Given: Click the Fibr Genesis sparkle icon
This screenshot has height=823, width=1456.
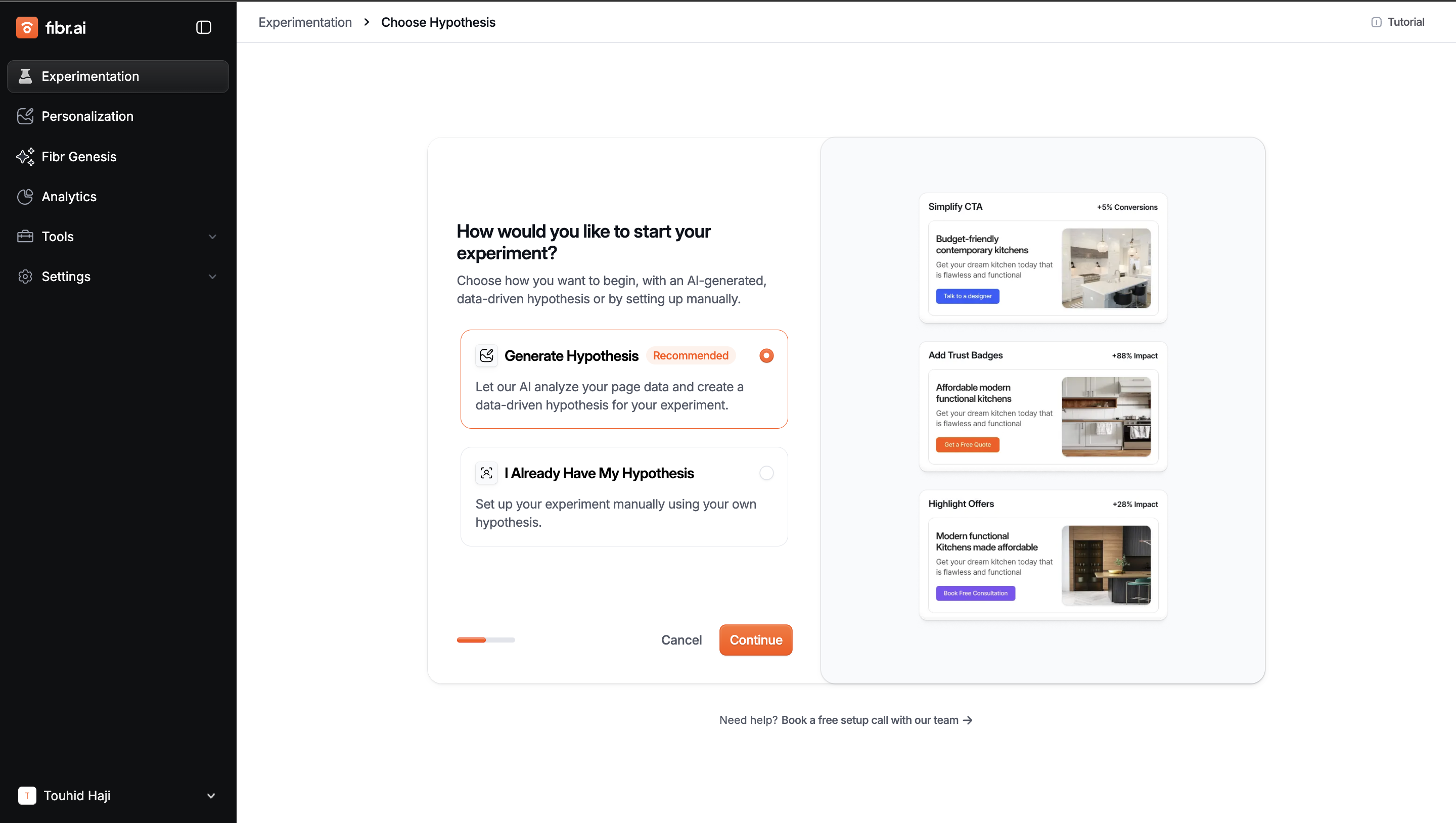Looking at the screenshot, I should point(25,157).
